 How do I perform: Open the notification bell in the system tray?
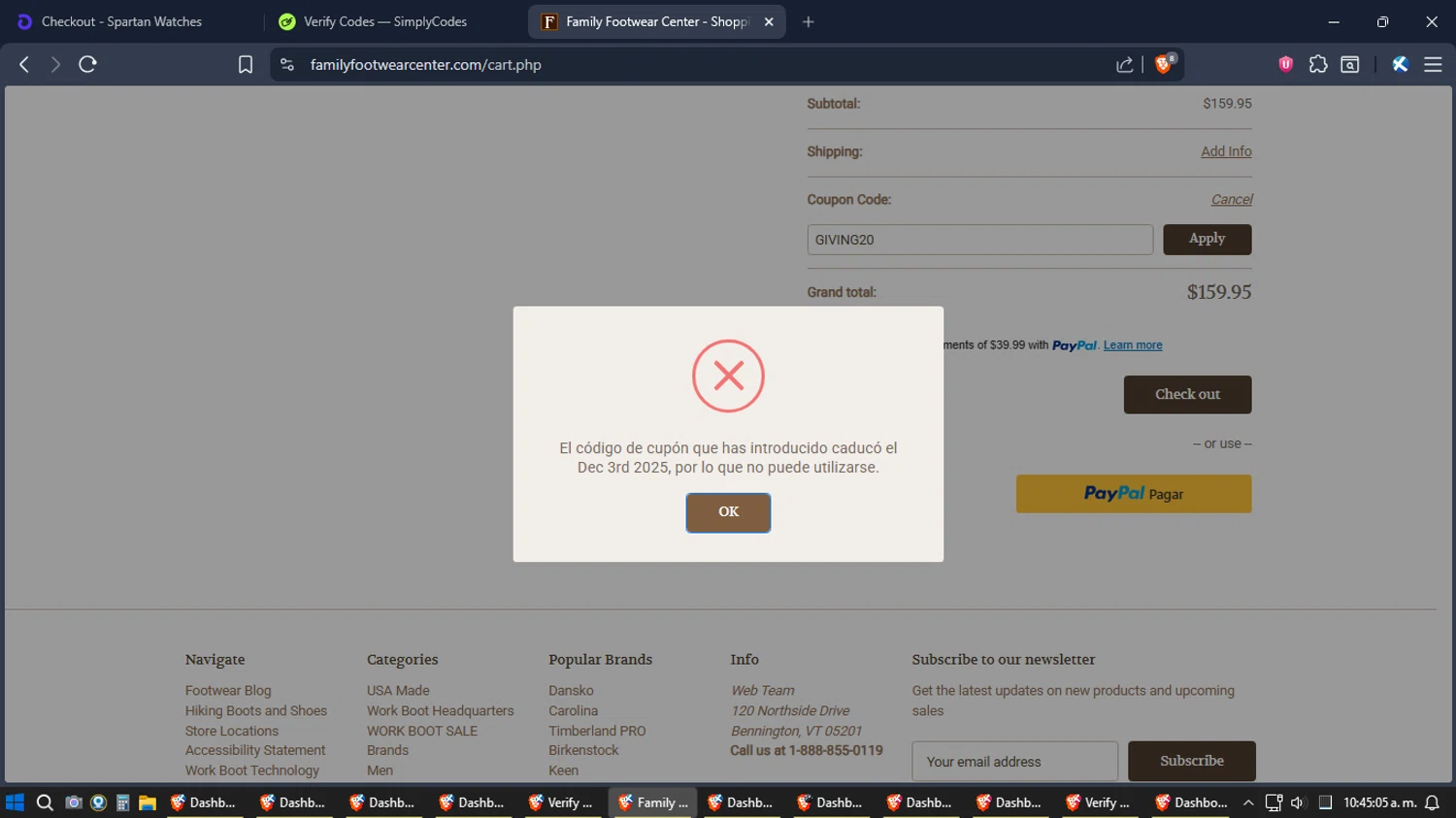[1432, 802]
